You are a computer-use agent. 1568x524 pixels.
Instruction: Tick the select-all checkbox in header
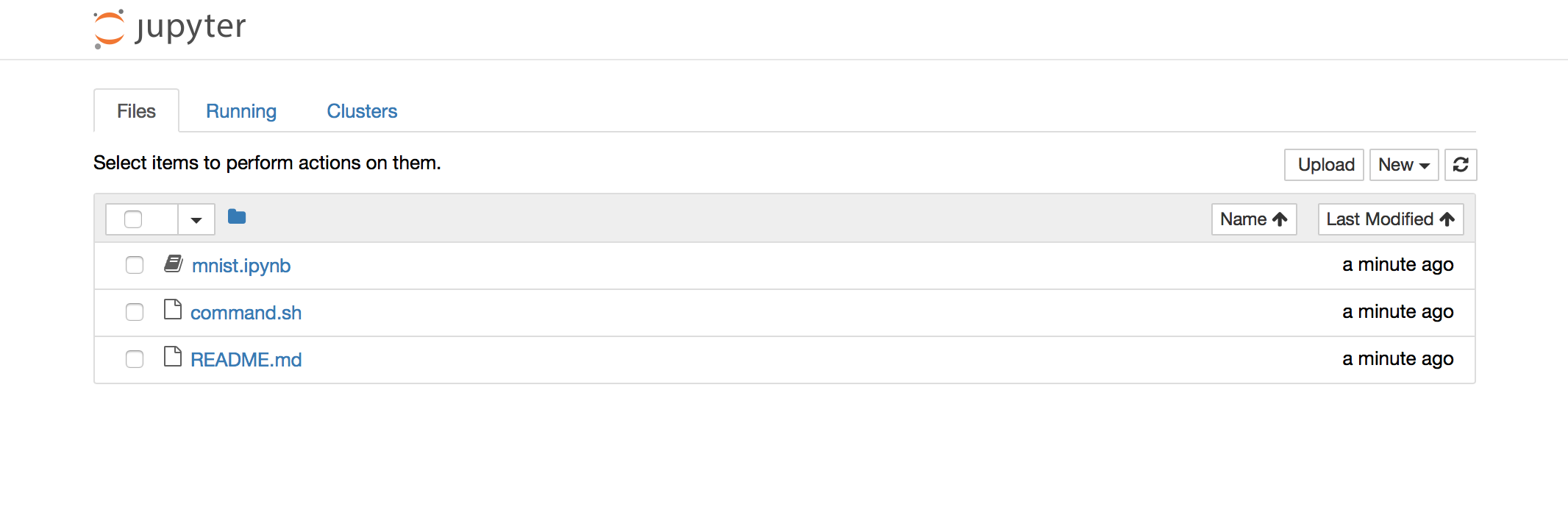(x=133, y=219)
